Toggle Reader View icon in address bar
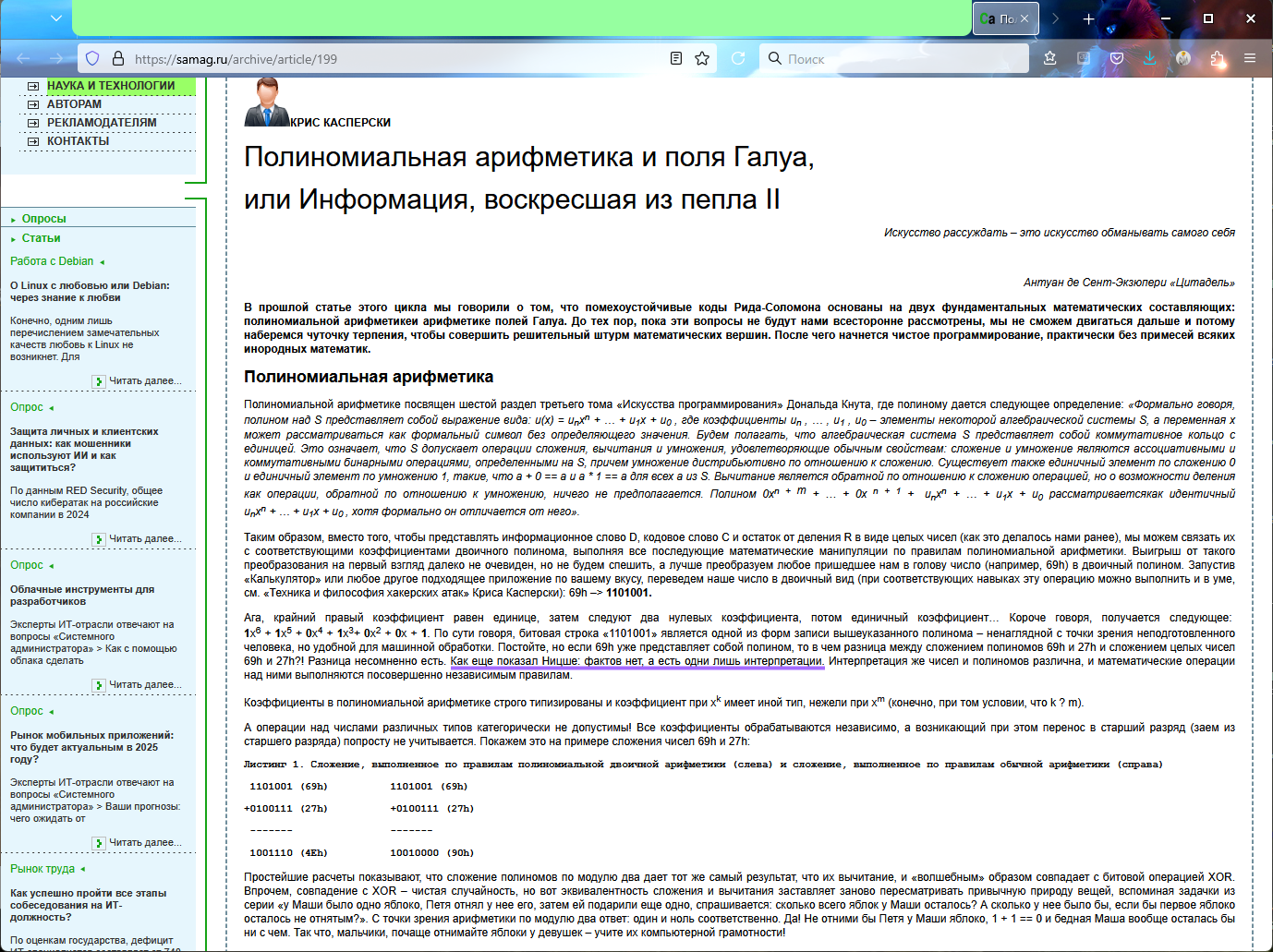Image resolution: width=1273 pixels, height=952 pixels. tap(676, 58)
